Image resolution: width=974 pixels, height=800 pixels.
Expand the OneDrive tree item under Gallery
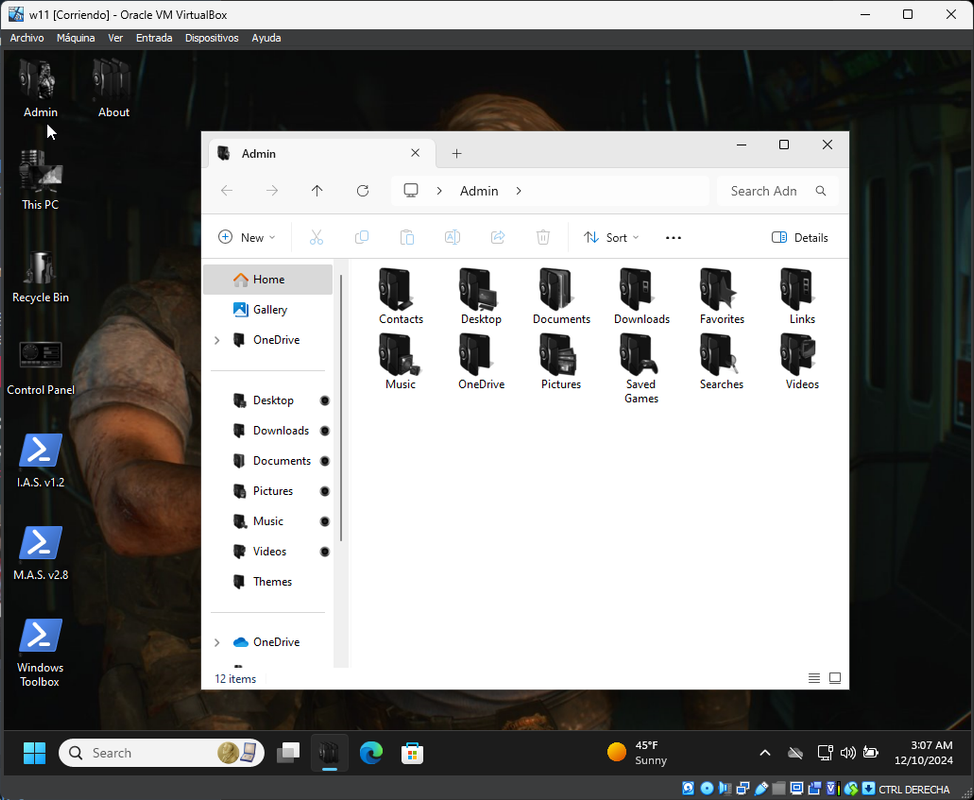217,340
